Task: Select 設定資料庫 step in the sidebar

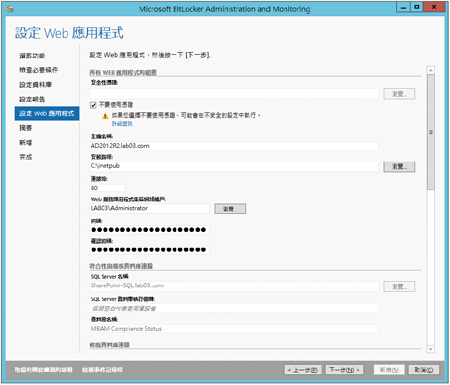Action: click(35, 85)
